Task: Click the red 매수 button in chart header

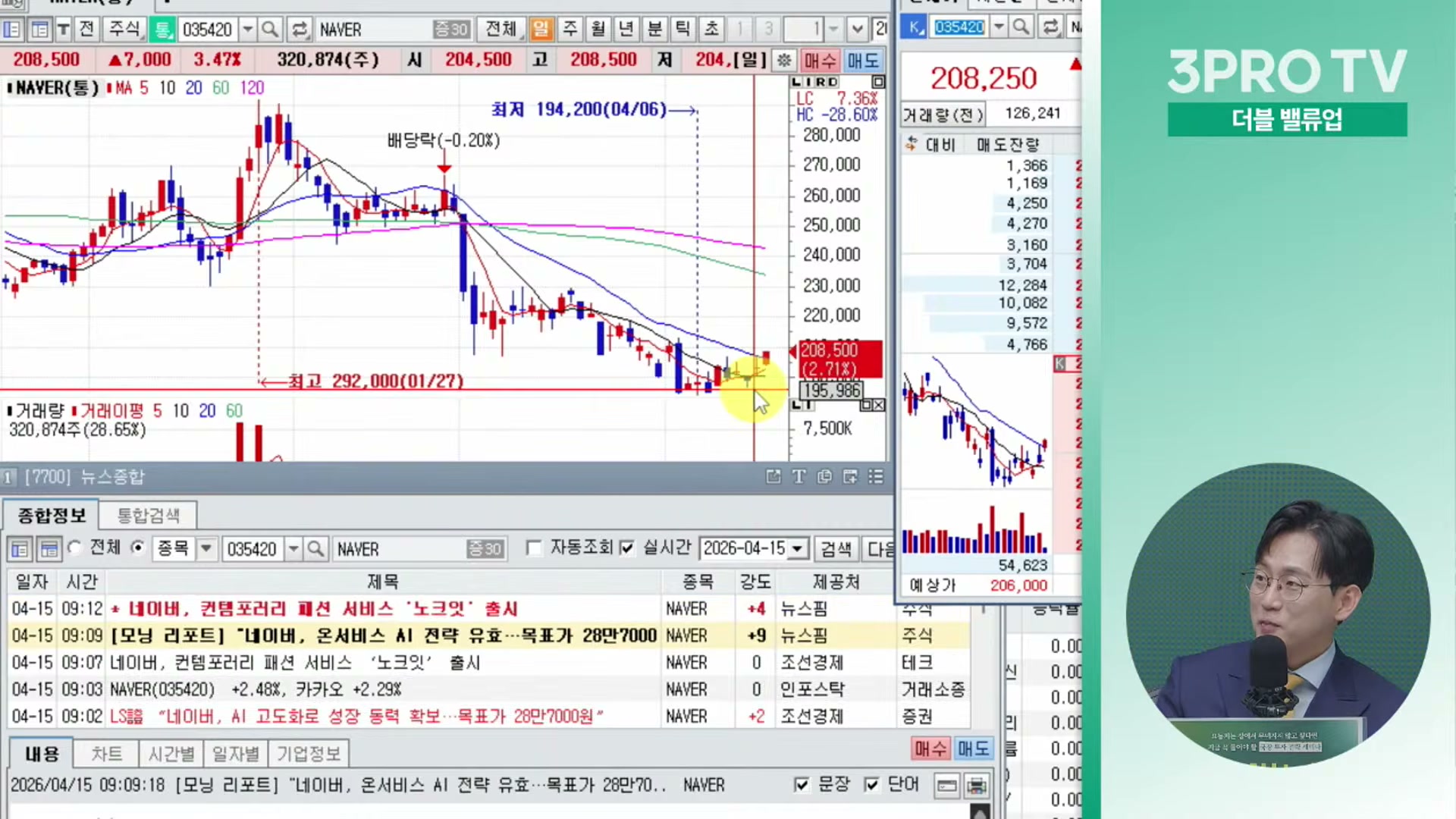Action: coord(820,60)
